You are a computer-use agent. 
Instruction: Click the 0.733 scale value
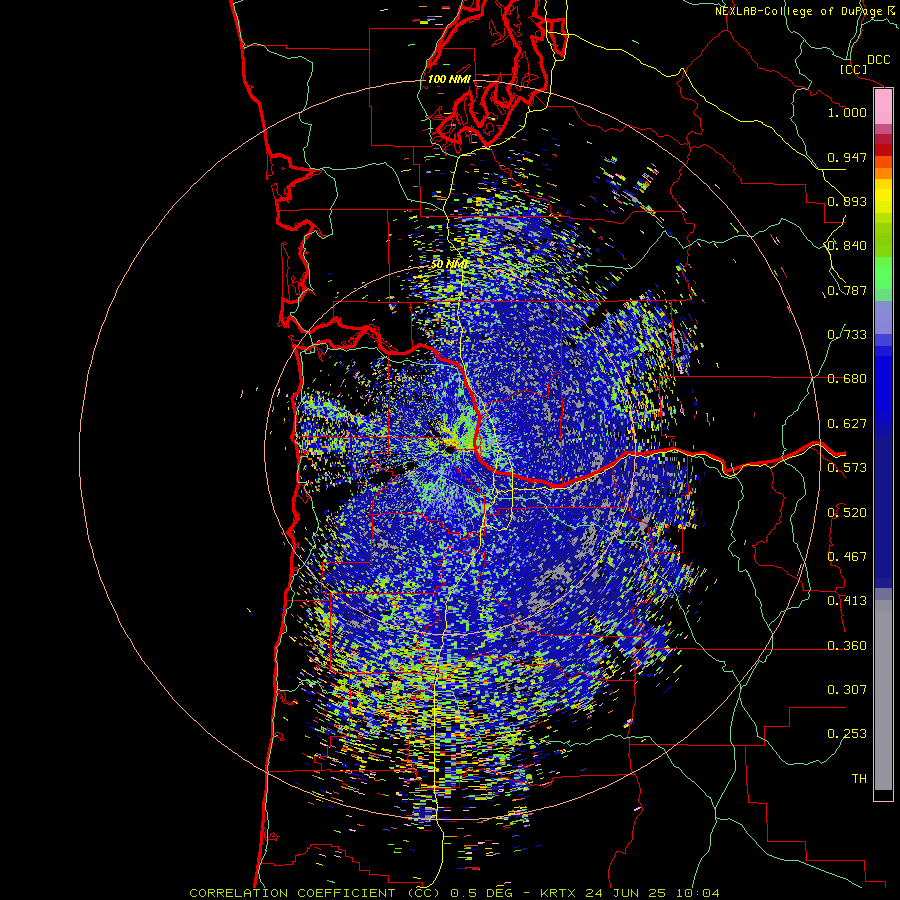coord(847,335)
